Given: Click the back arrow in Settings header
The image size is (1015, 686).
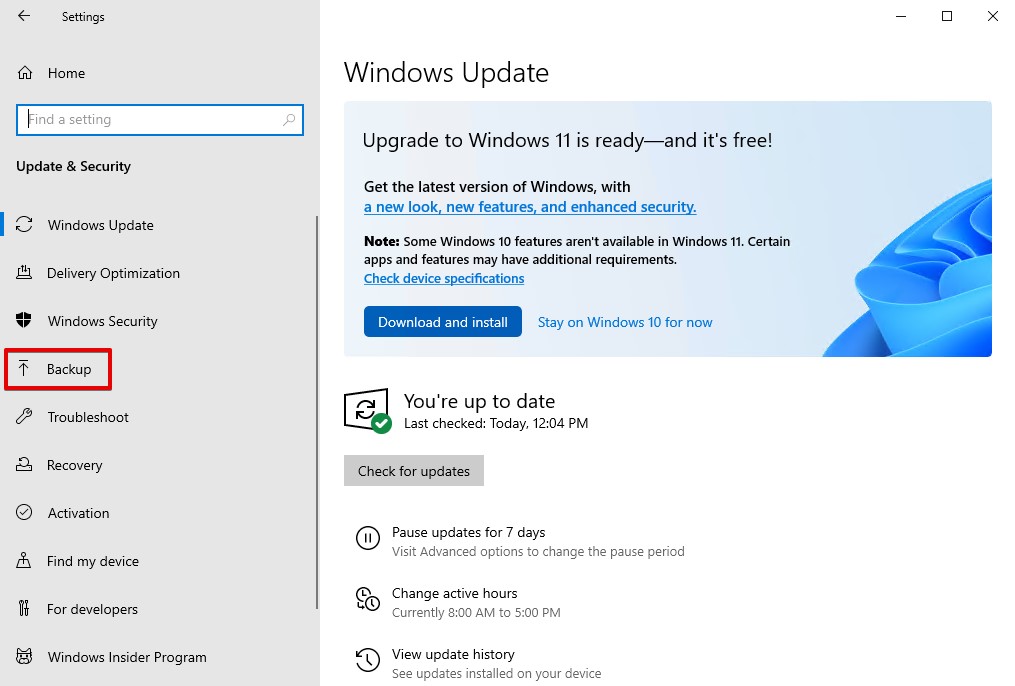Looking at the screenshot, I should [24, 16].
